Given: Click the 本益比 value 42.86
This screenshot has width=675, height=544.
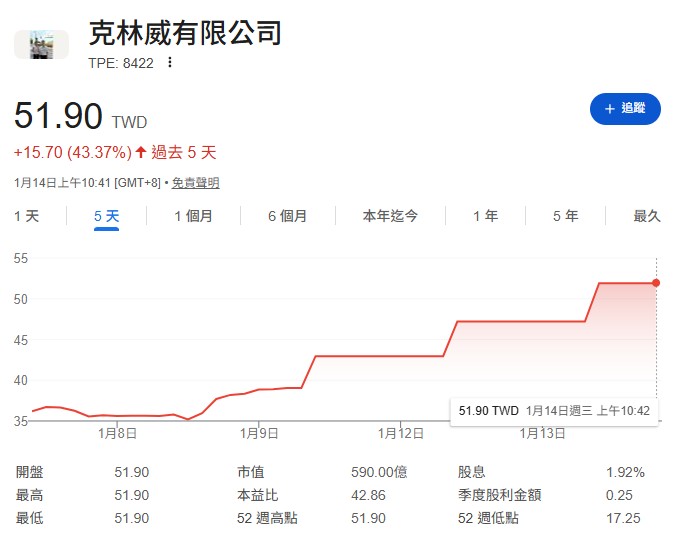Looking at the screenshot, I should (x=368, y=495).
